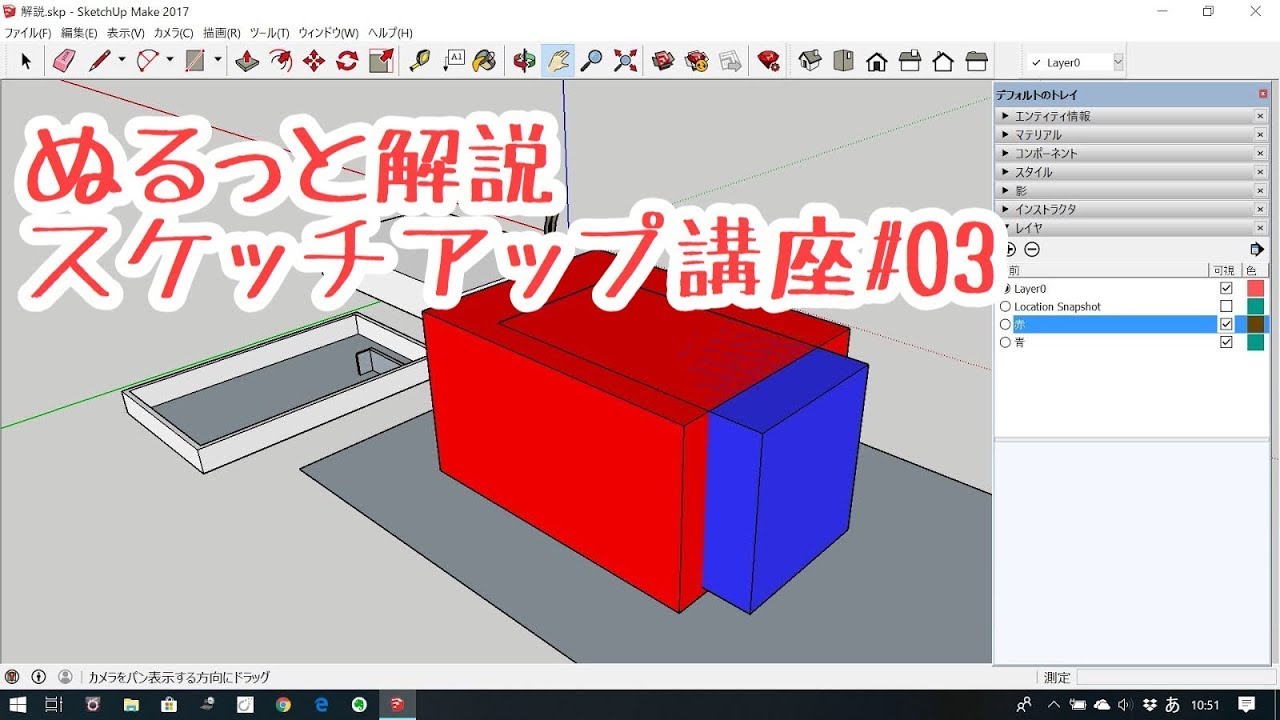Activate the Orbit camera tool
The width and height of the screenshot is (1280, 720).
(524, 62)
